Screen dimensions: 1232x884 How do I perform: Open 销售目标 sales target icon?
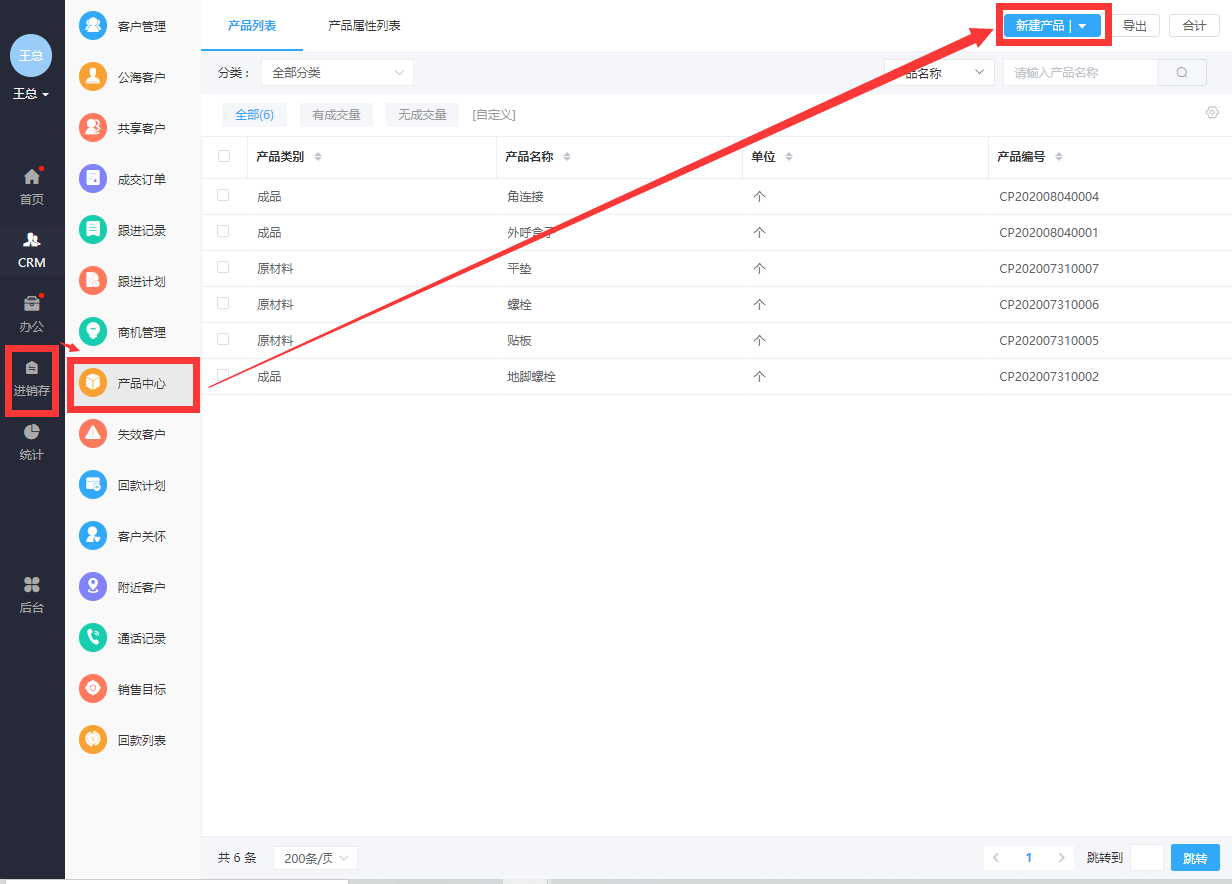click(93, 689)
